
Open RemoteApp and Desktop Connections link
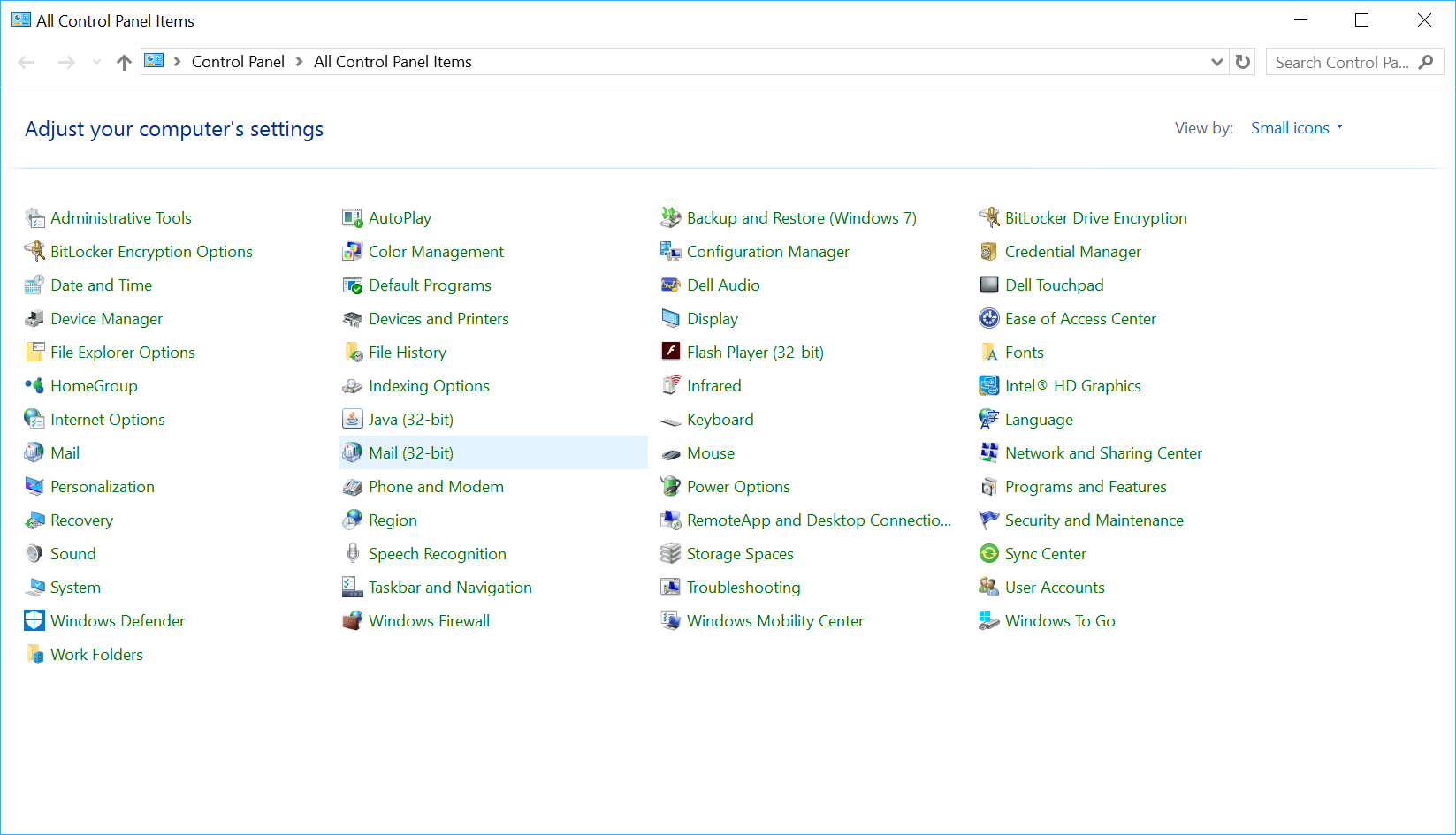point(819,520)
